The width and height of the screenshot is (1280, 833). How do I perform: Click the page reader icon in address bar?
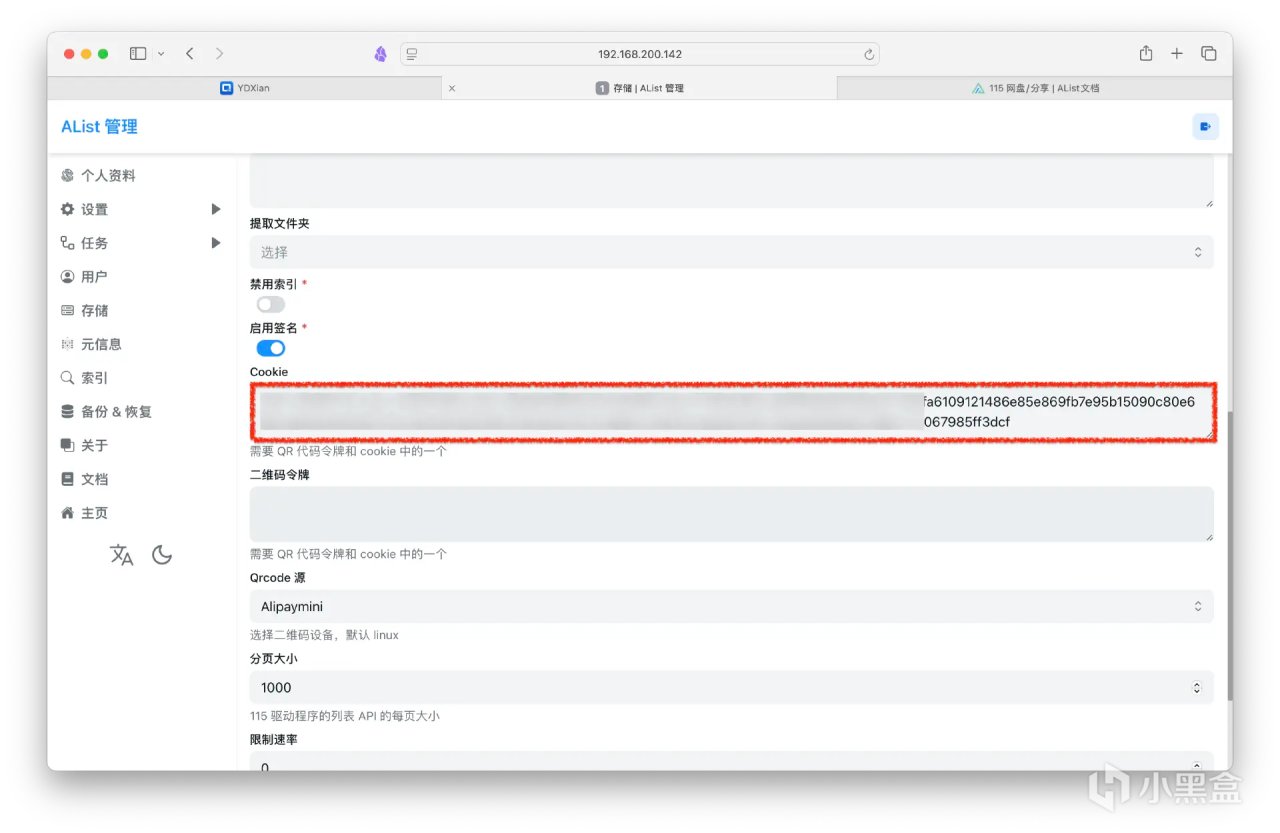[x=411, y=54]
